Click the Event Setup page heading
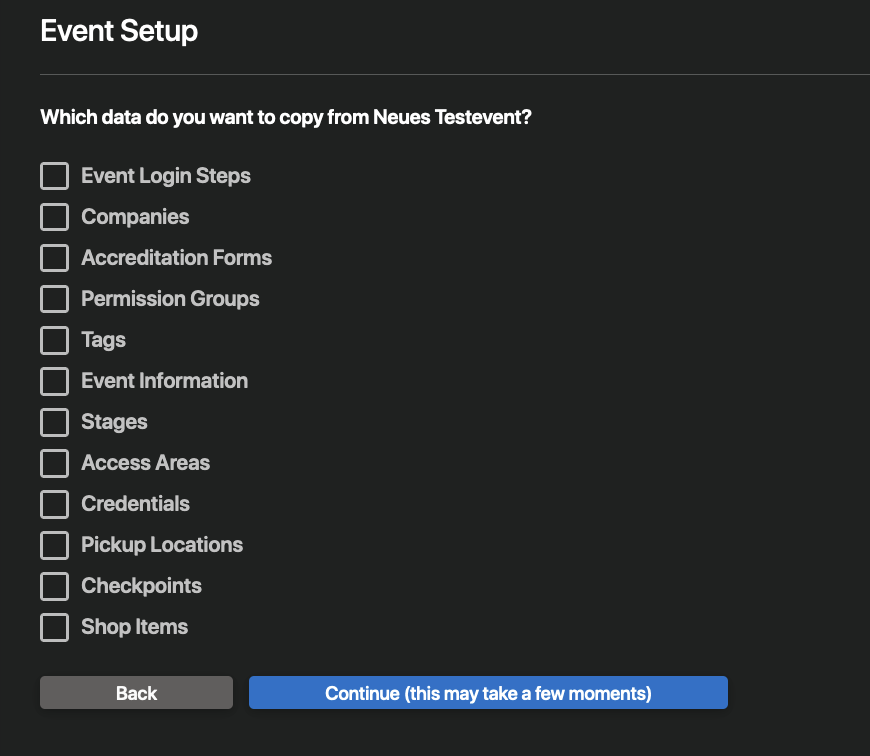Image resolution: width=870 pixels, height=756 pixels. click(x=119, y=31)
